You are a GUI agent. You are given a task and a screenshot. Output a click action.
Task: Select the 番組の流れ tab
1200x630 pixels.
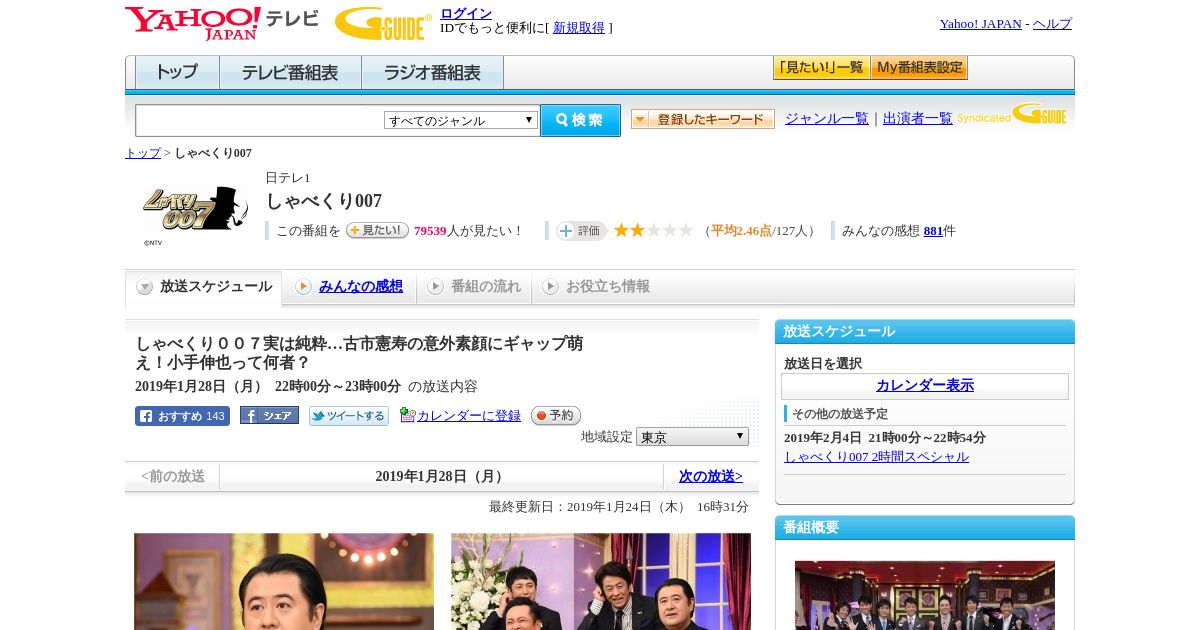pos(474,287)
